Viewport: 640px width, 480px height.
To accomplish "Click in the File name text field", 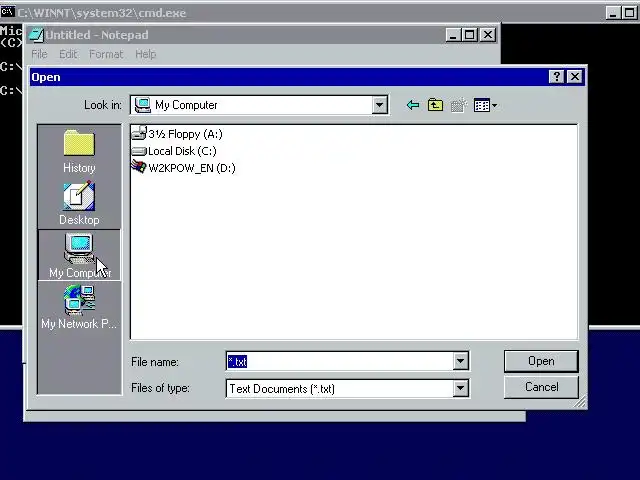I will pos(340,361).
